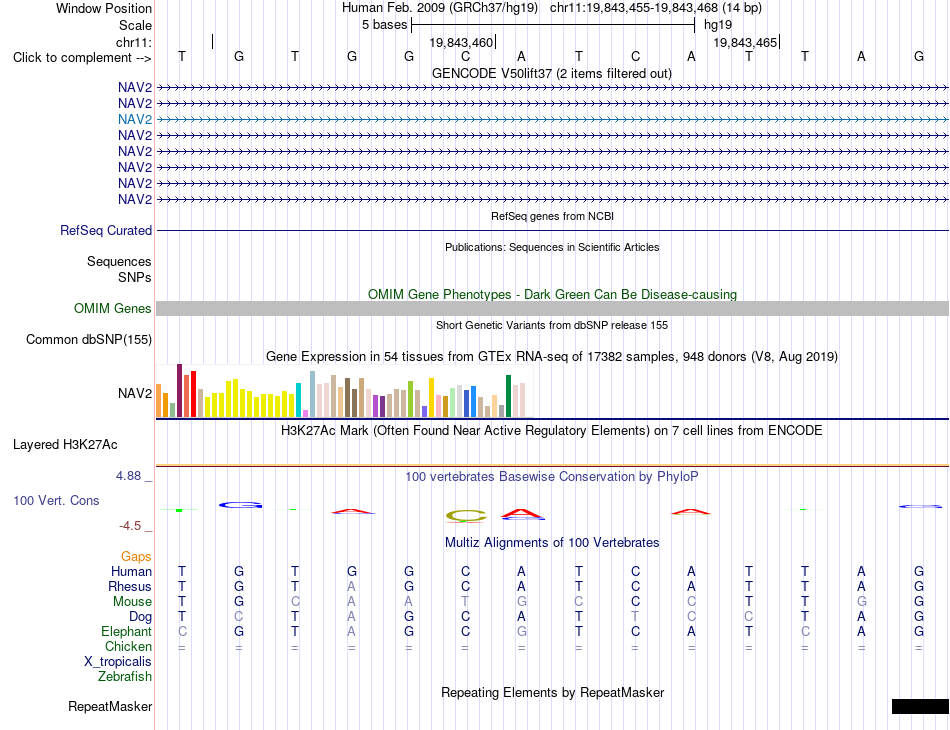Click the 4.88 conservation scale maximum
The width and height of the screenshot is (950, 730).
click(x=128, y=476)
